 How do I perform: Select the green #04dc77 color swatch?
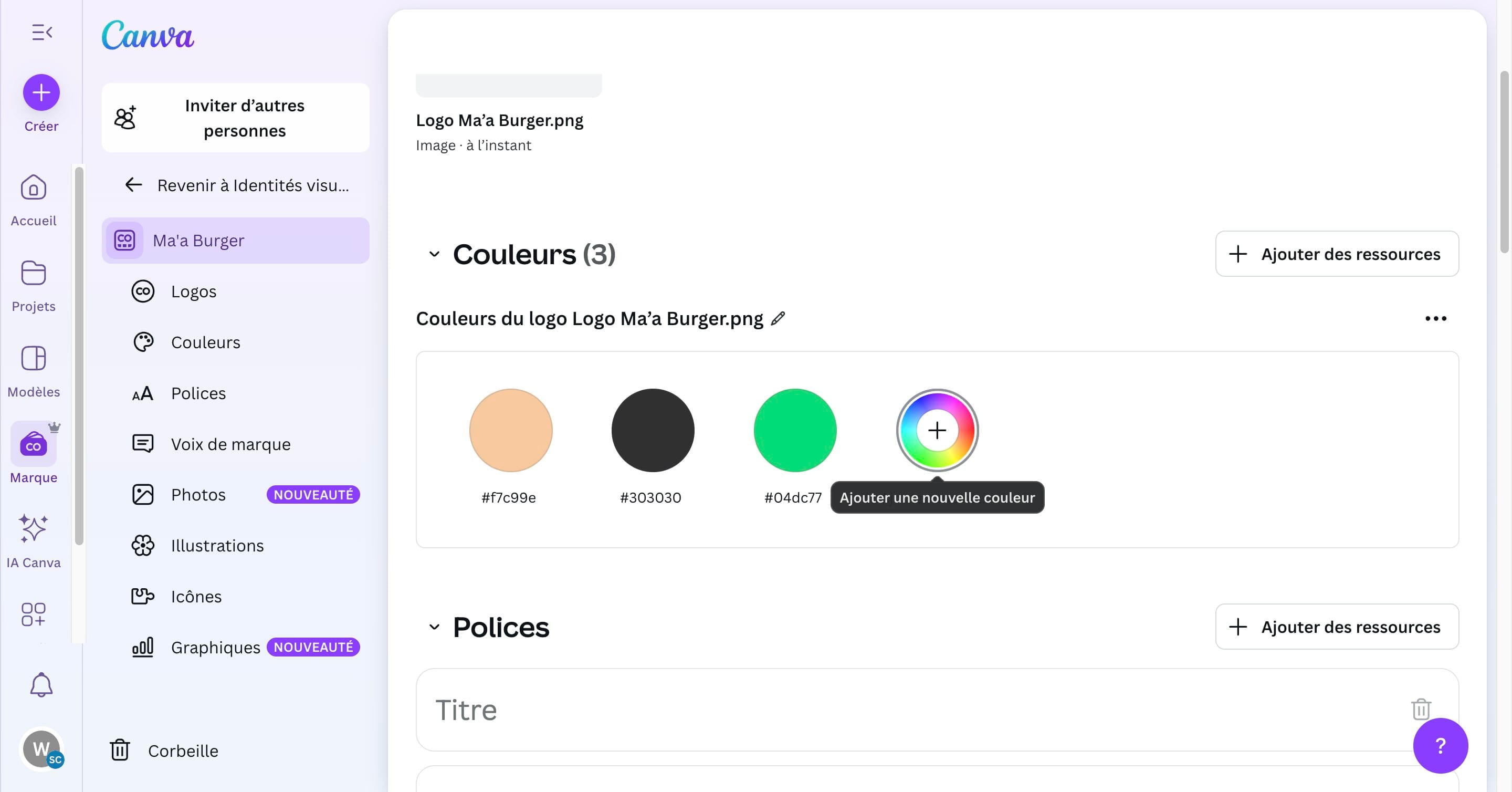click(x=794, y=430)
